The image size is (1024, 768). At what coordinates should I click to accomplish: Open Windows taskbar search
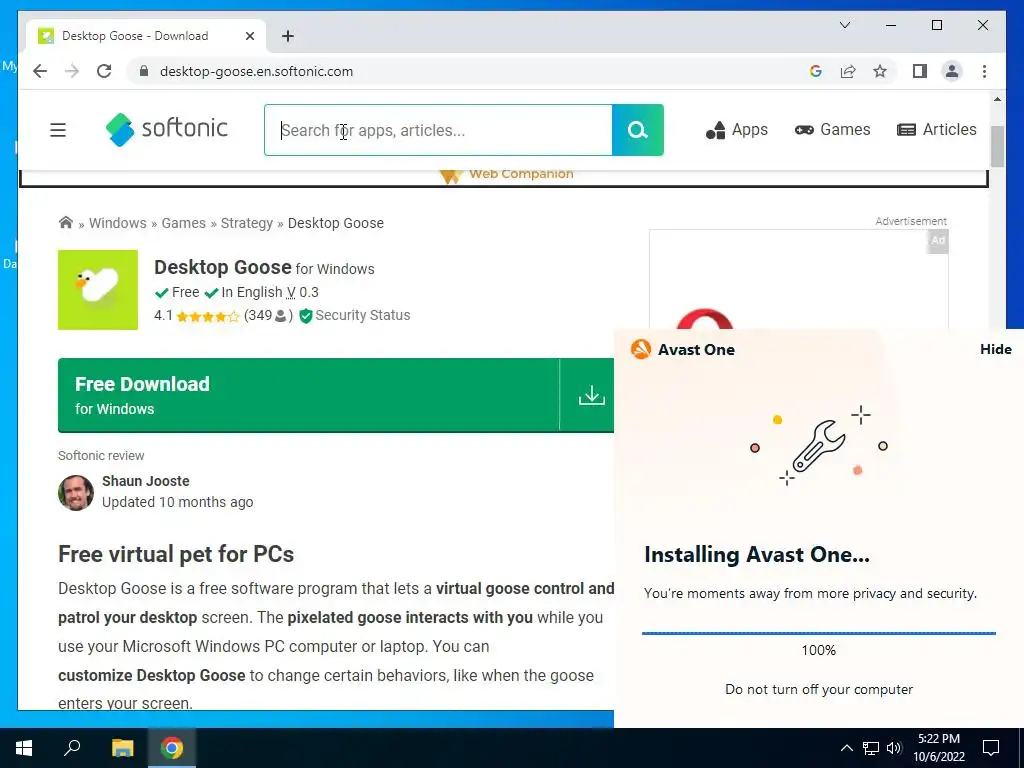(72, 748)
